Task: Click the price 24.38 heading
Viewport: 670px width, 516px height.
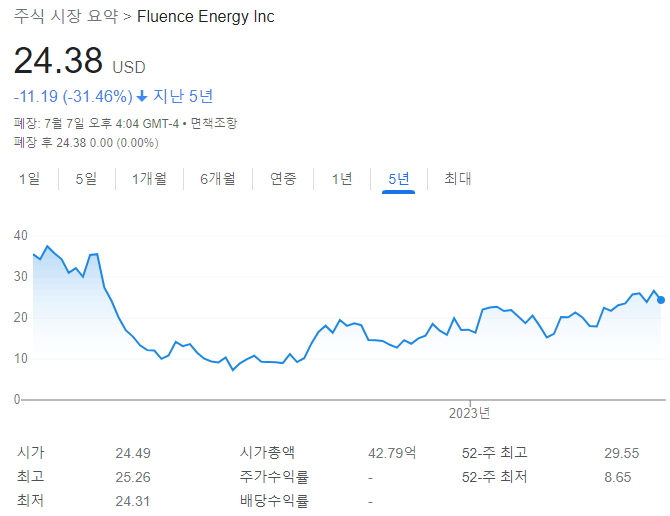Action: coord(58,60)
